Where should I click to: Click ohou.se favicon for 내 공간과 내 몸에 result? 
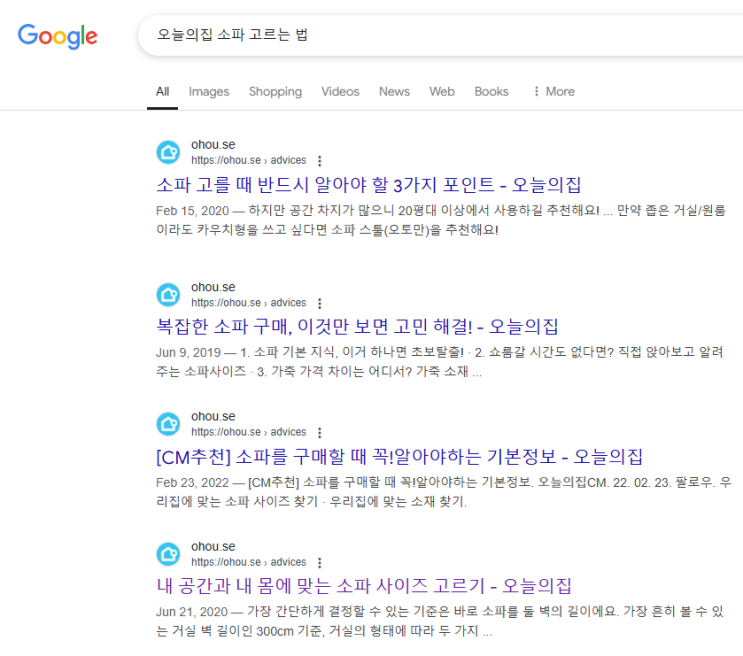click(168, 554)
